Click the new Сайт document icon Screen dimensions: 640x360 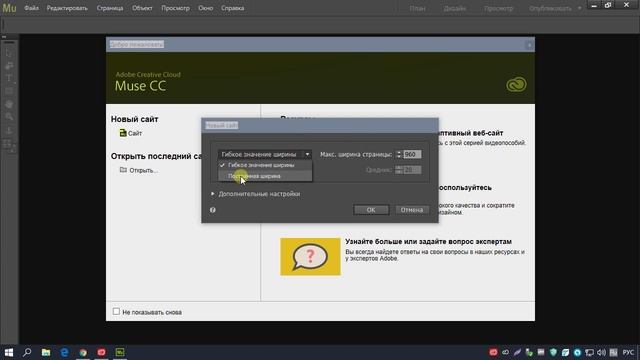point(123,133)
